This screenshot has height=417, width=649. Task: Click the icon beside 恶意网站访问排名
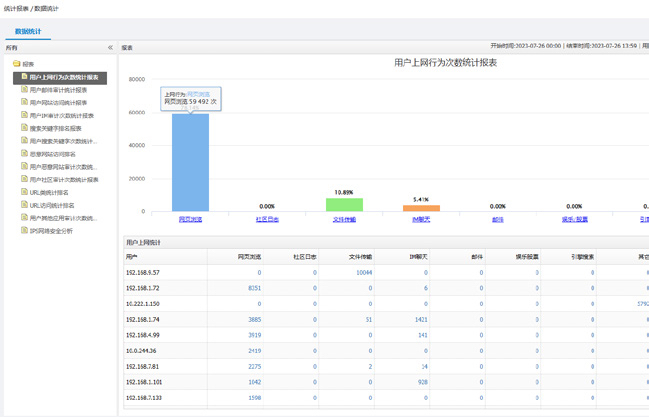click(24, 154)
